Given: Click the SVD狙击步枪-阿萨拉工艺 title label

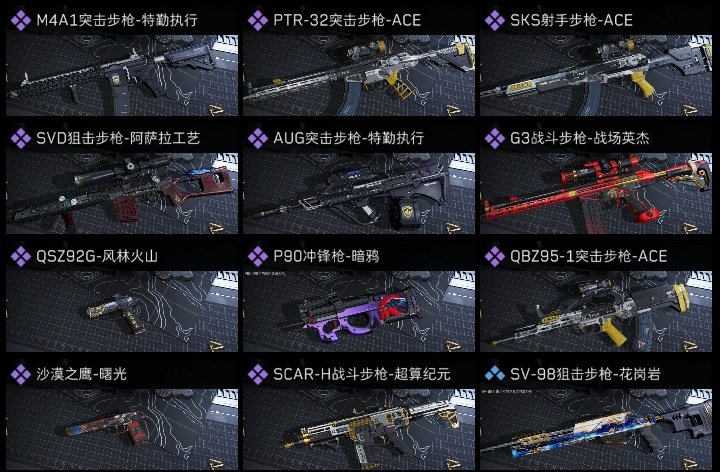Looking at the screenshot, I should [118, 138].
